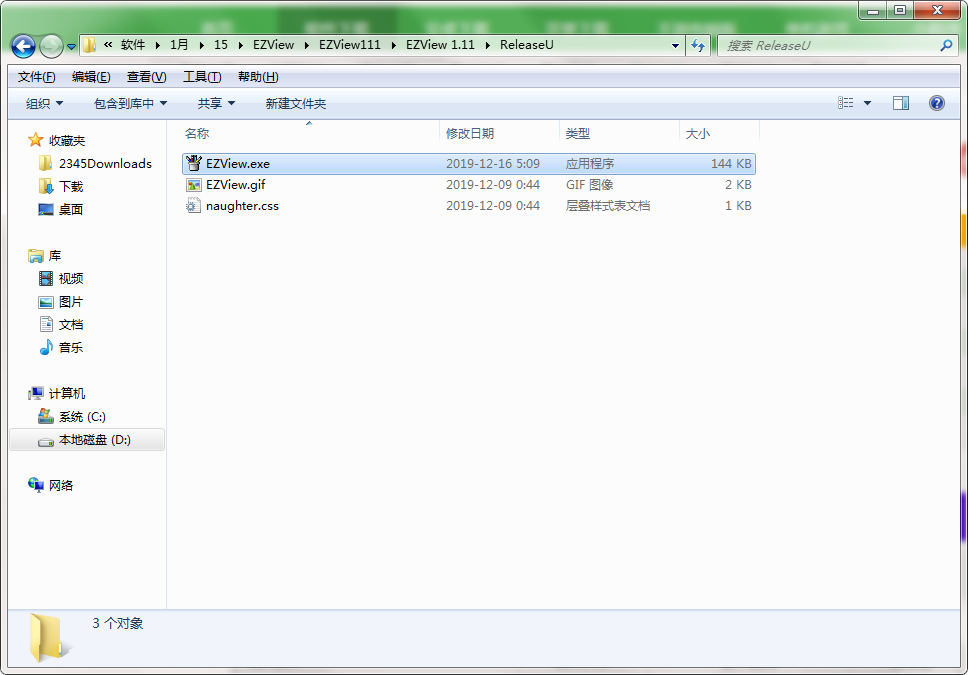
Task: Toggle the preview pane icon
Action: 901,103
